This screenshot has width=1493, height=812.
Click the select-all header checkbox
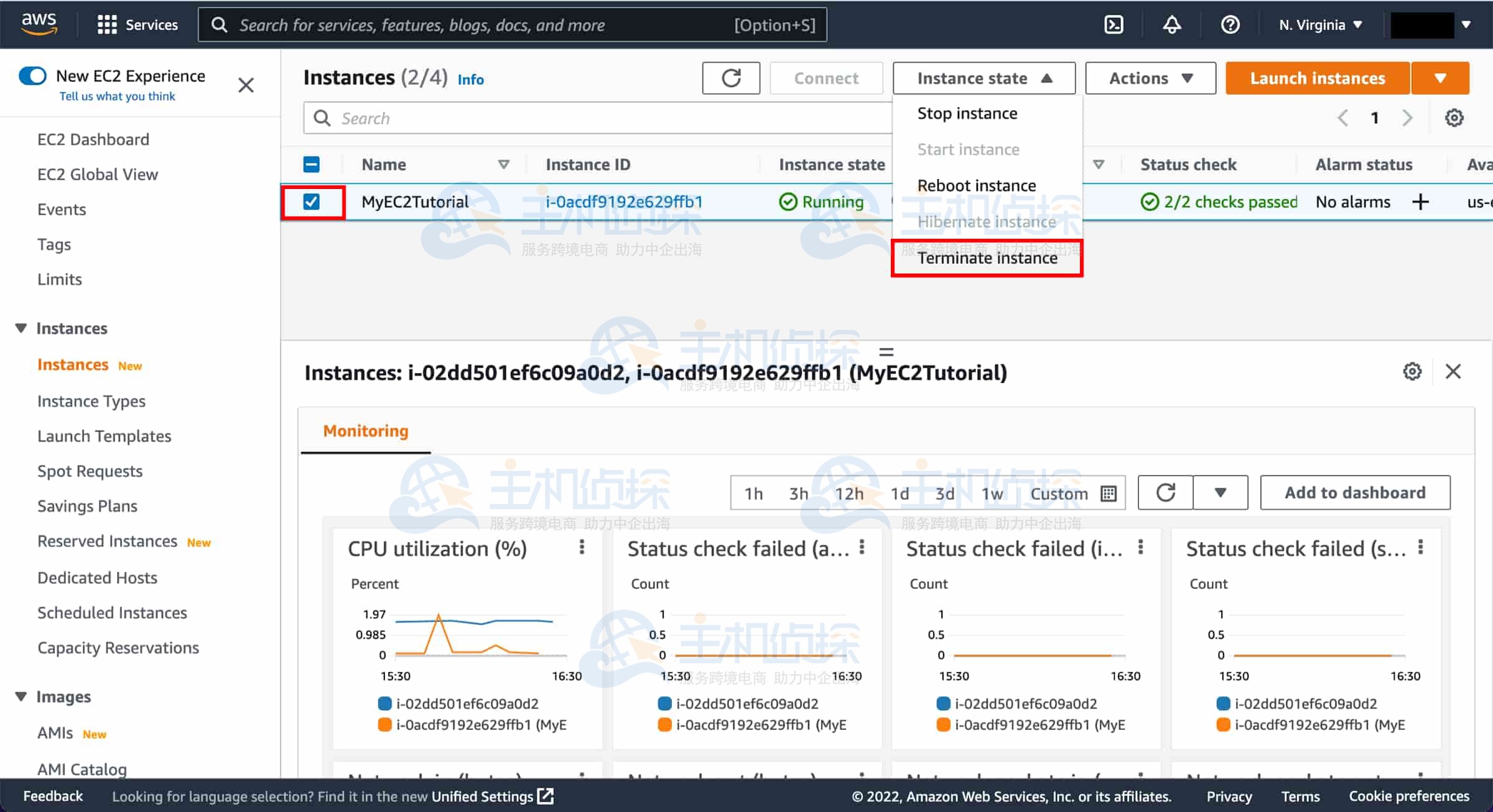(312, 165)
